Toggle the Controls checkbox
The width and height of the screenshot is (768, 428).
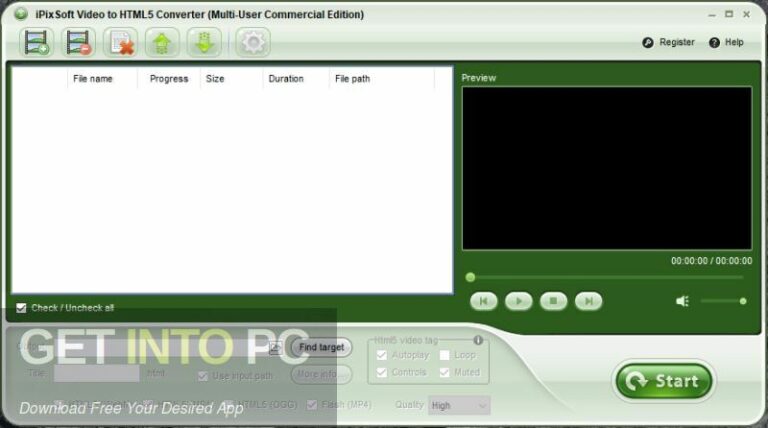382,373
